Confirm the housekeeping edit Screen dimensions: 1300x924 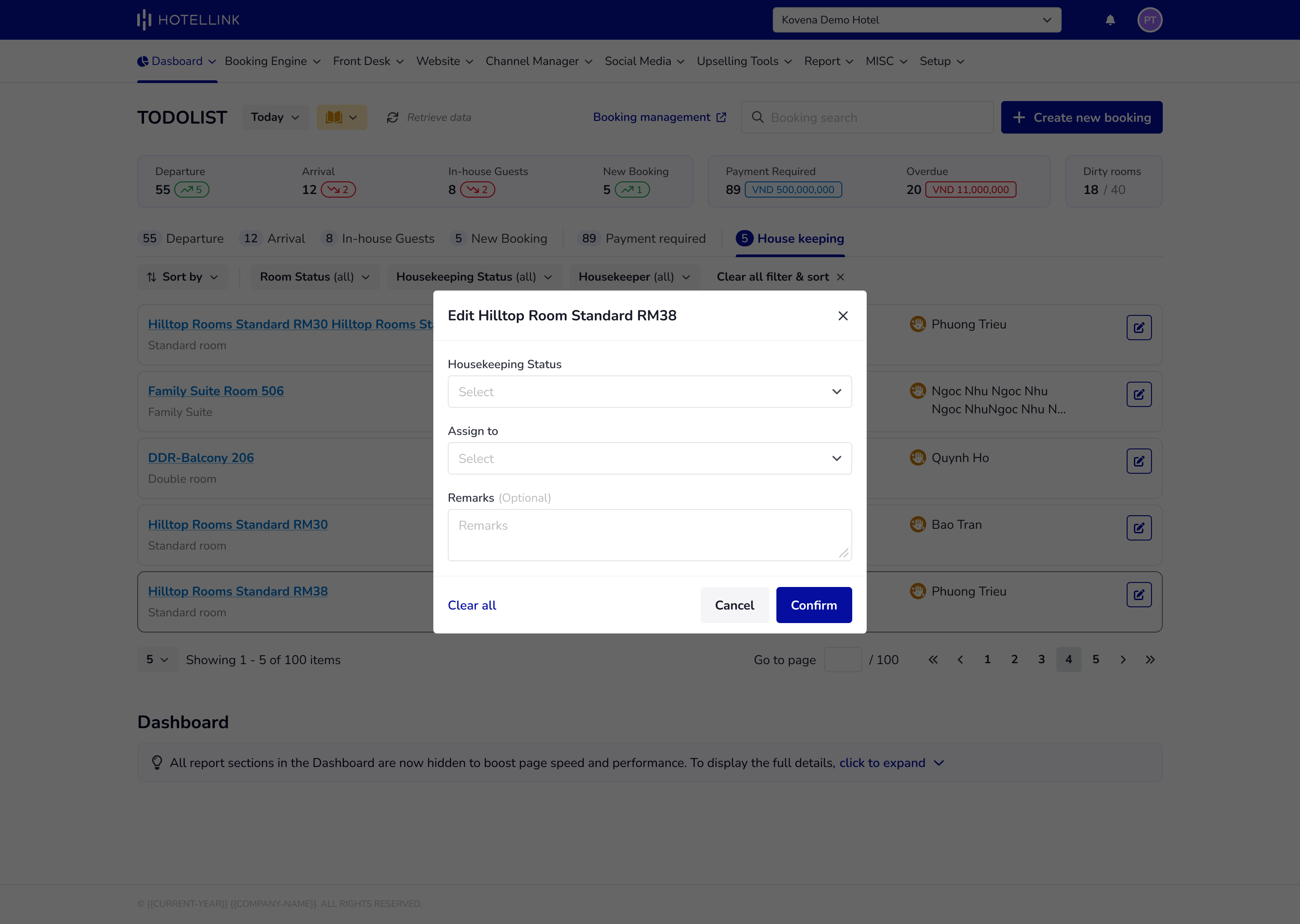[813, 605]
